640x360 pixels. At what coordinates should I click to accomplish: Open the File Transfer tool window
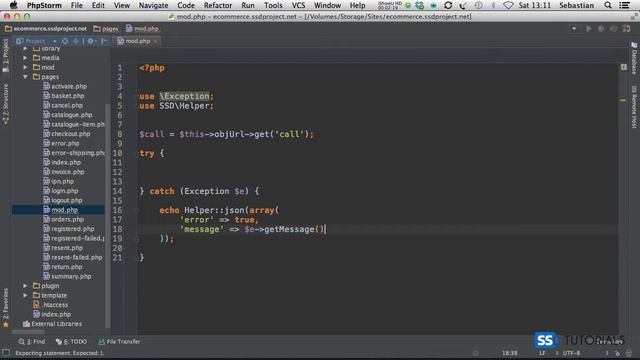(x=119, y=342)
